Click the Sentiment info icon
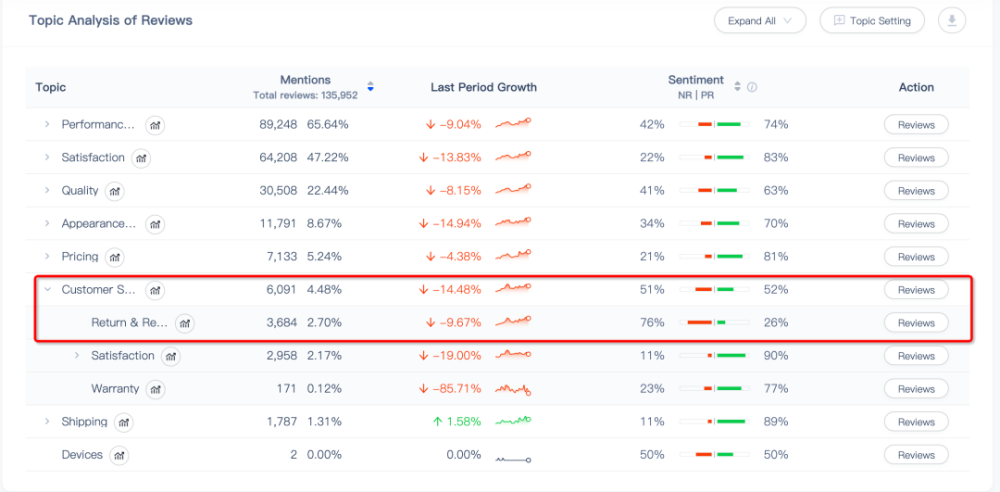Viewport: 1000px width, 492px height. coord(752,87)
